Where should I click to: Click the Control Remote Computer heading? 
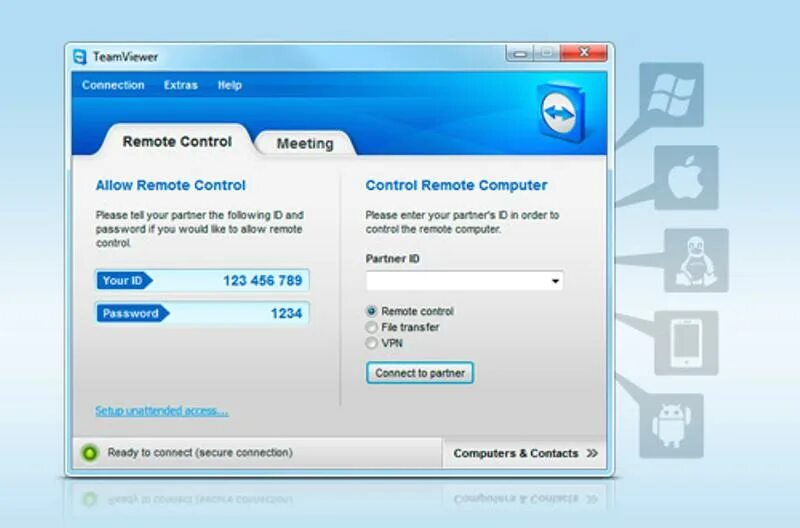[456, 185]
